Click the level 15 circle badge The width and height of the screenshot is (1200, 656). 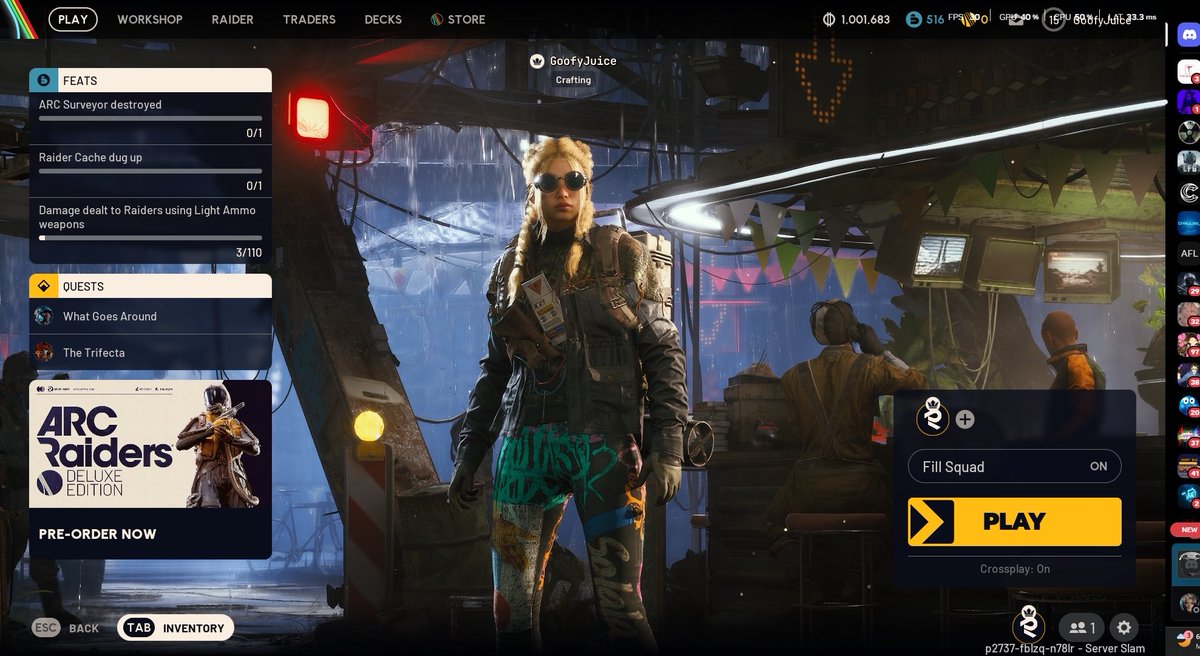click(x=1053, y=19)
